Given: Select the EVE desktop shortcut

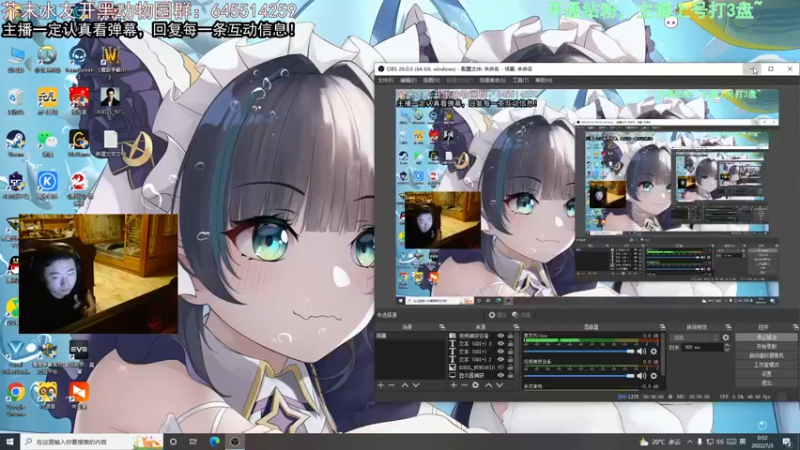Looking at the screenshot, I should click(79, 355).
